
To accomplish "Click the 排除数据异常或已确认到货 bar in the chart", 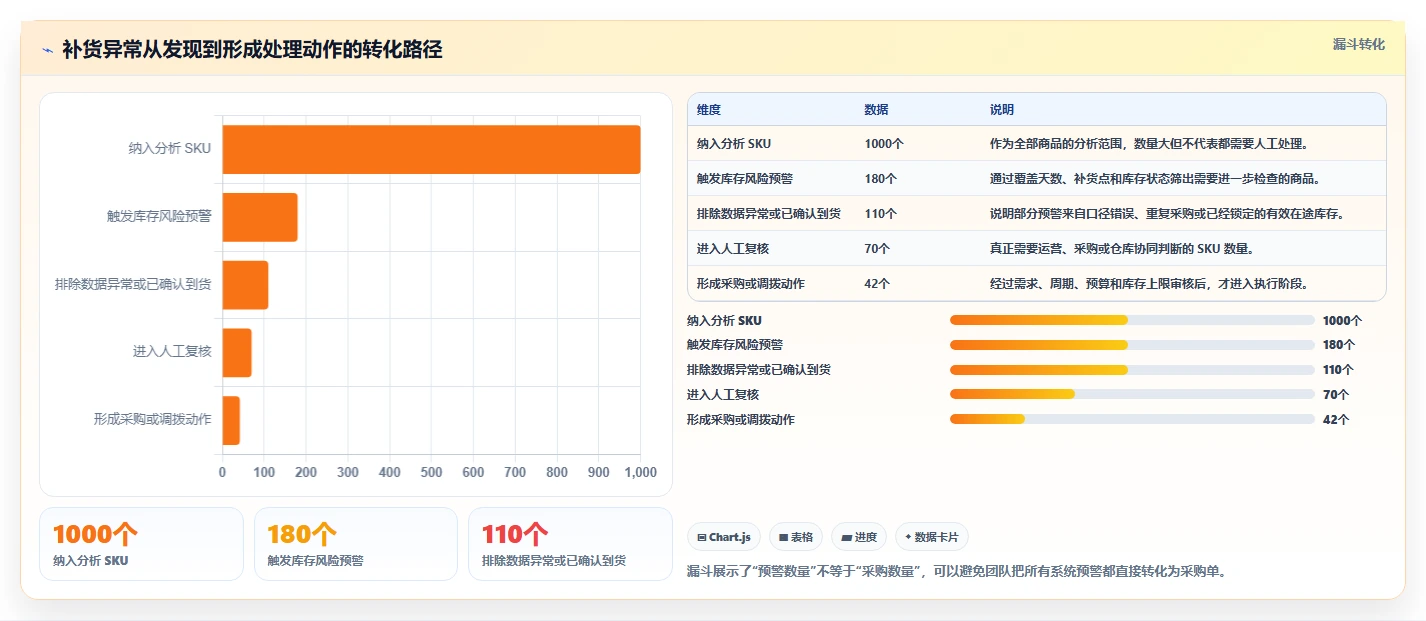I will coord(245,285).
